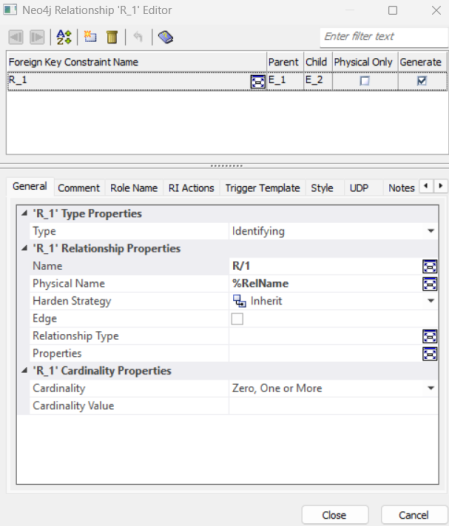The width and height of the screenshot is (449, 526).
Task: Open the UDP tab
Action: point(359,188)
